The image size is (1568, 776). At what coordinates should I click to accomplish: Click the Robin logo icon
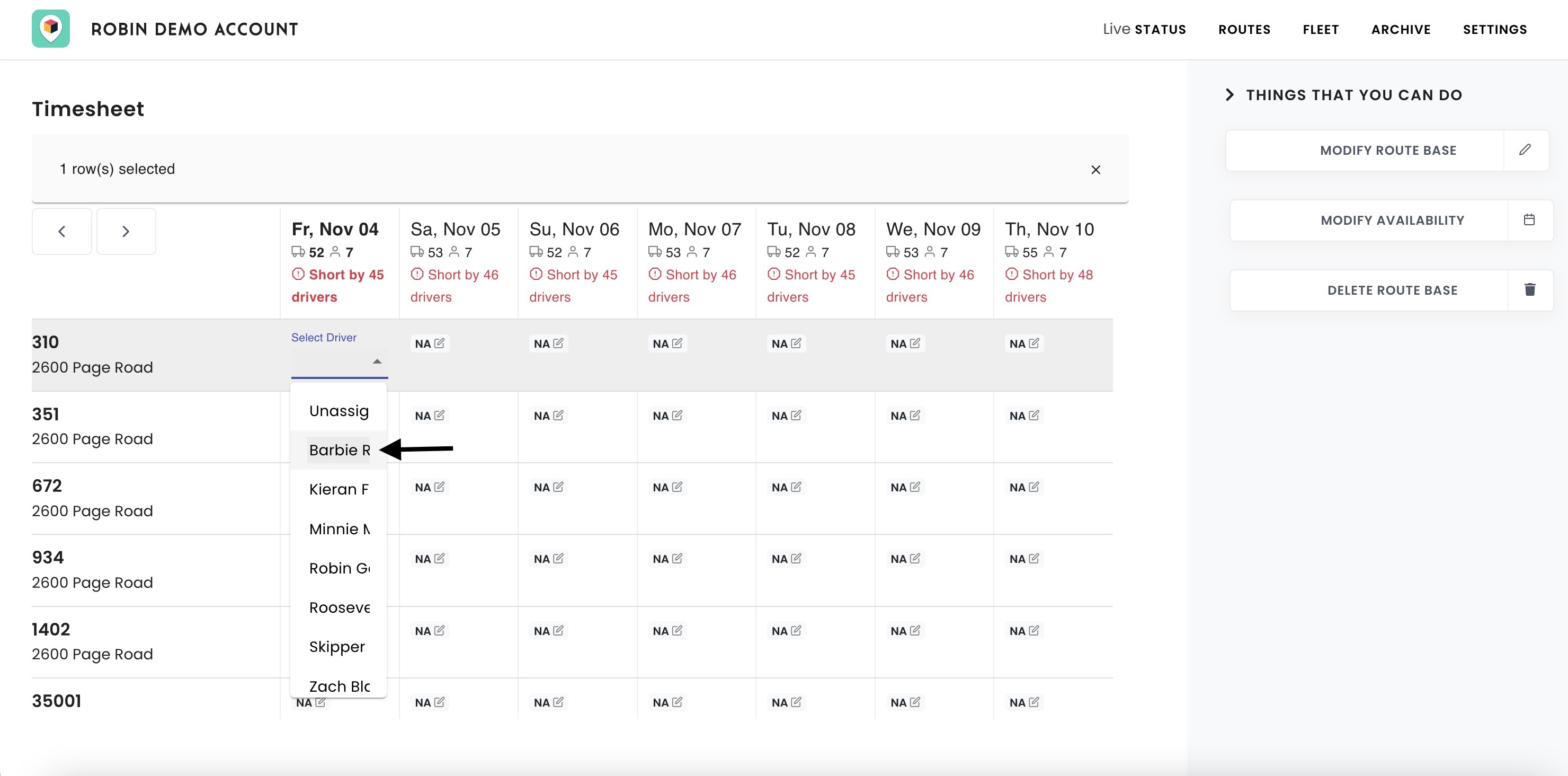coord(50,29)
